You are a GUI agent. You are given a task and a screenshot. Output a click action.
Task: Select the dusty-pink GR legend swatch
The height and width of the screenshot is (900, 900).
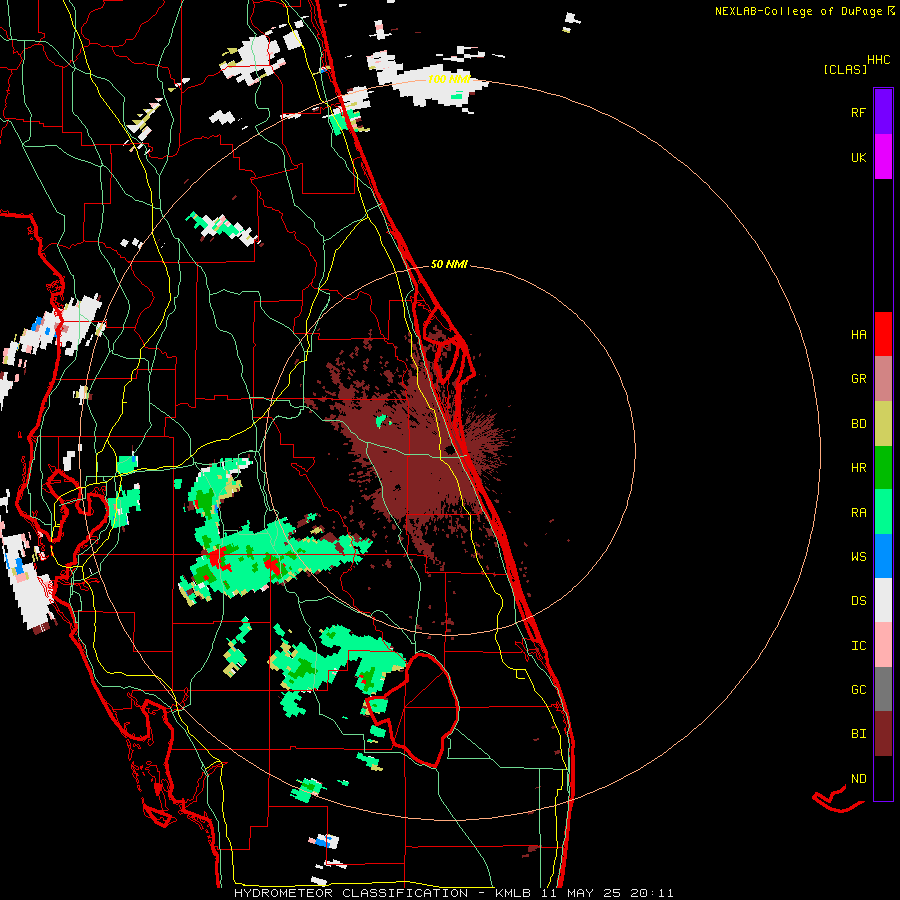(x=883, y=379)
